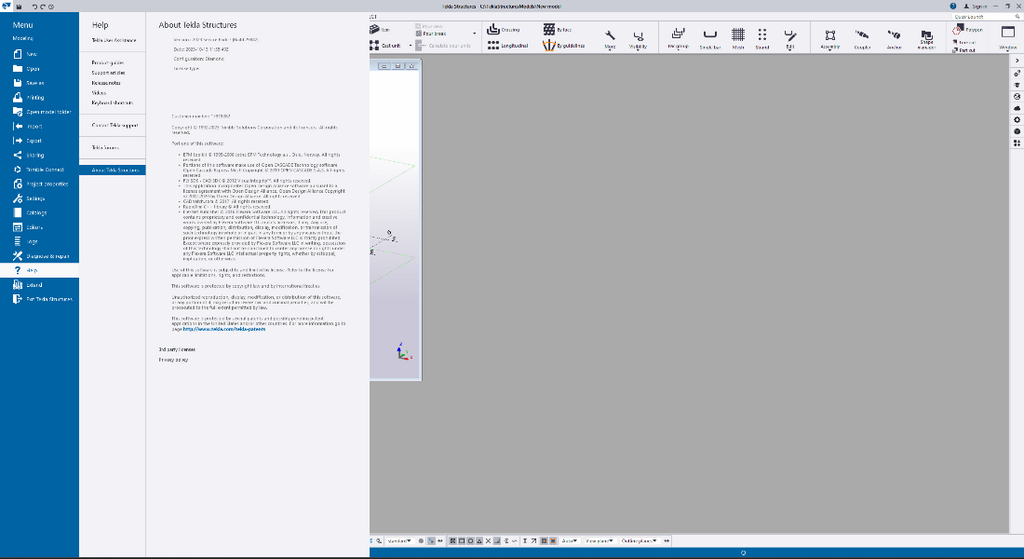The height and width of the screenshot is (559, 1024).
Task: Select the Strand tool
Action: 762,39
